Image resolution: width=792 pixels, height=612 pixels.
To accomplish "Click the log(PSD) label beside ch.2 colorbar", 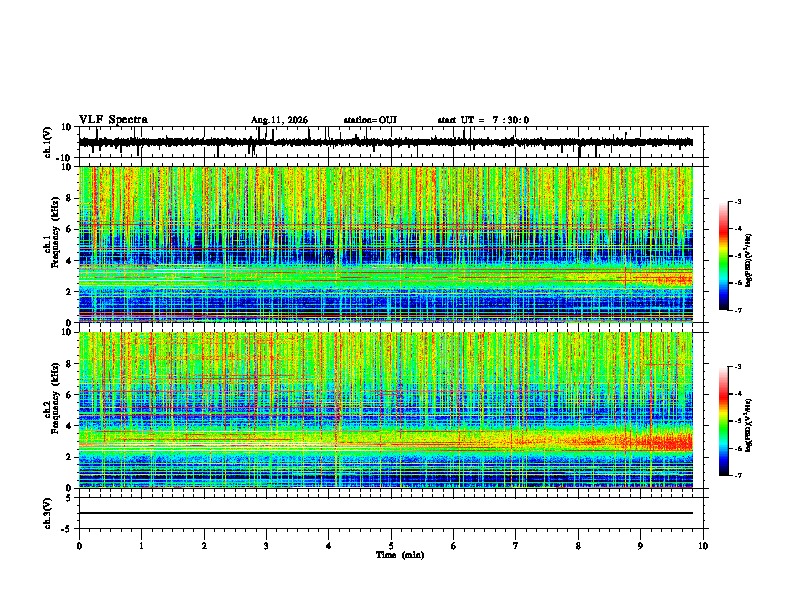I will (x=750, y=426).
